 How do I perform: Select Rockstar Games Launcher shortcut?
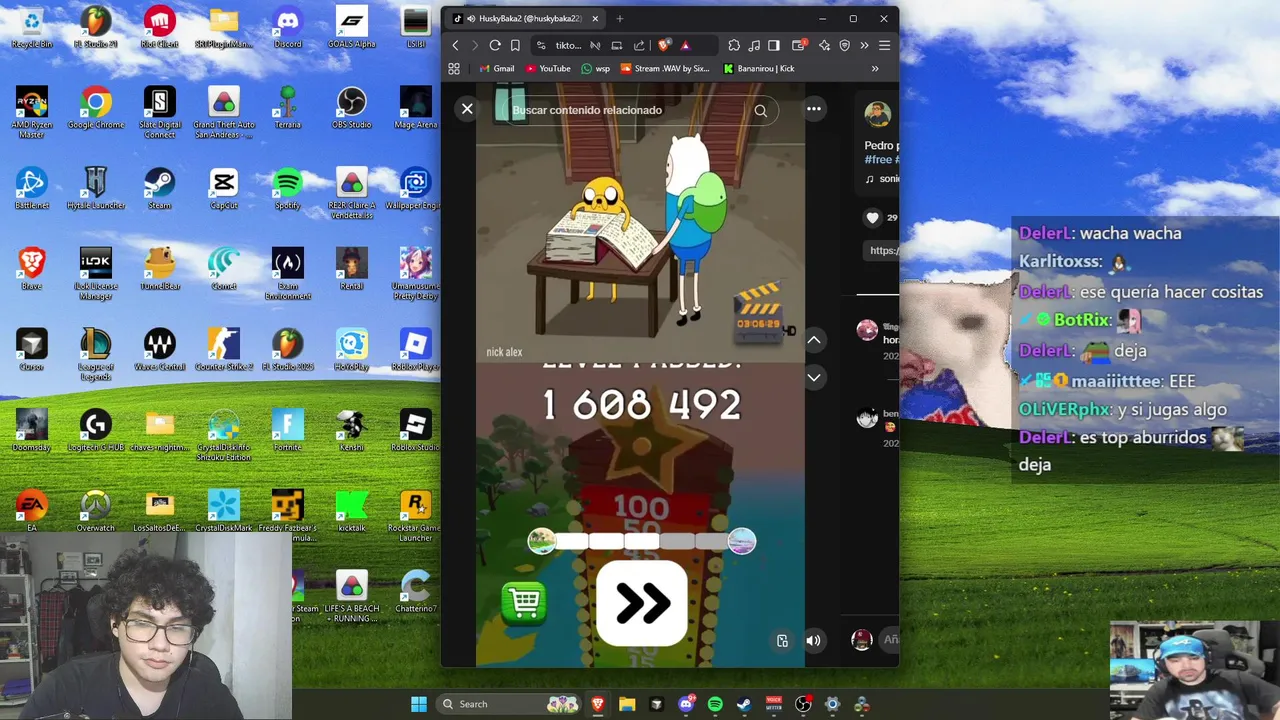(416, 516)
